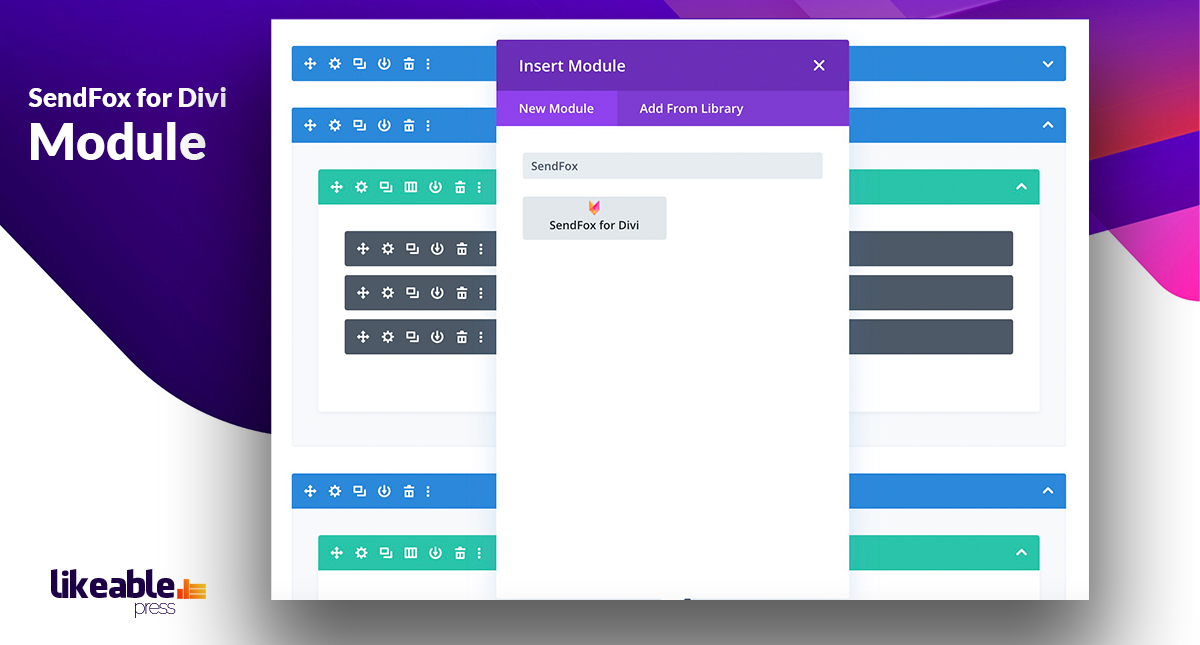
Task: Open settings of third dark module bar
Action: pyautogui.click(x=388, y=337)
